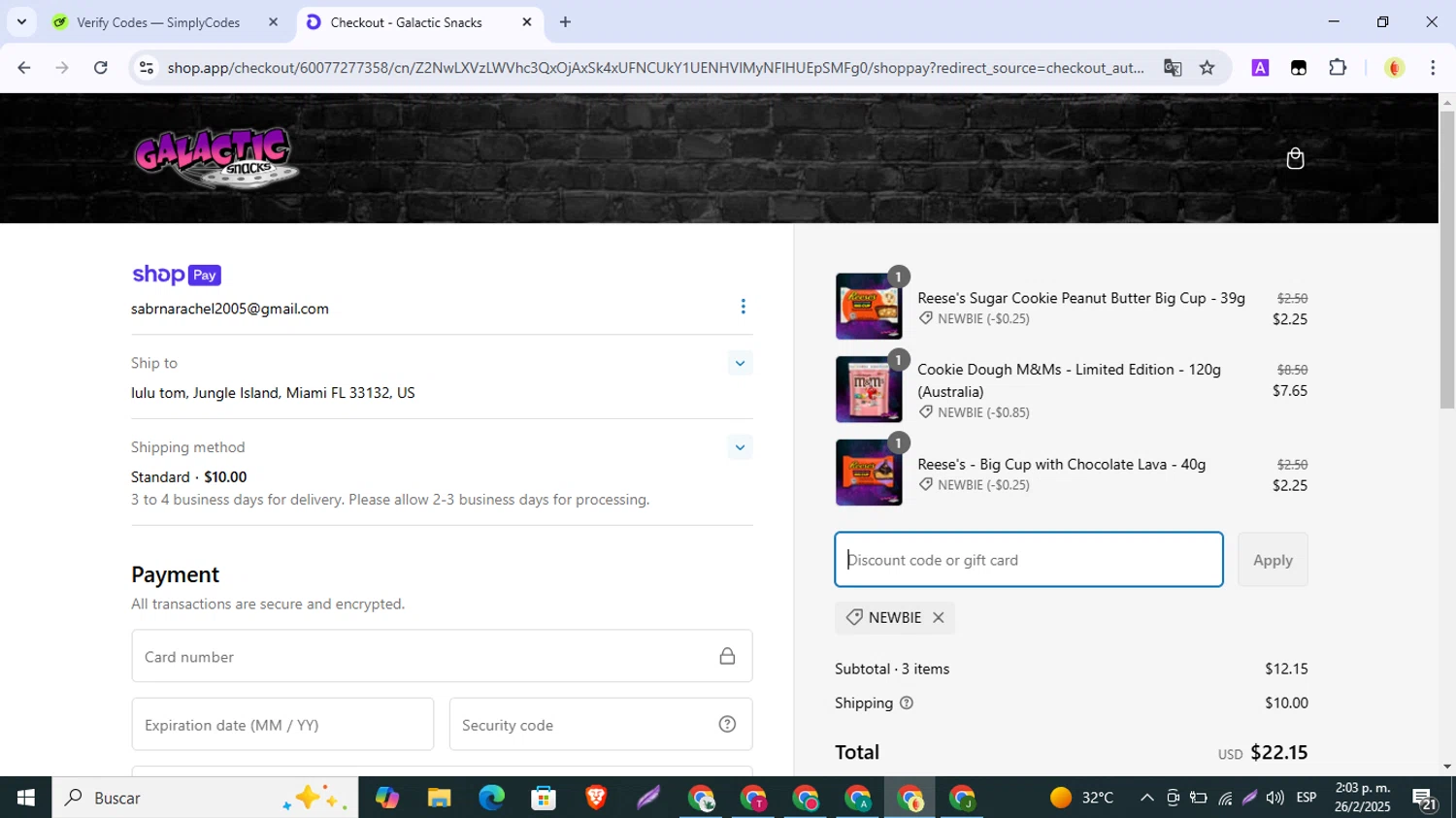
Task: Click the page vertical scrollbar
Action: coord(1447,259)
